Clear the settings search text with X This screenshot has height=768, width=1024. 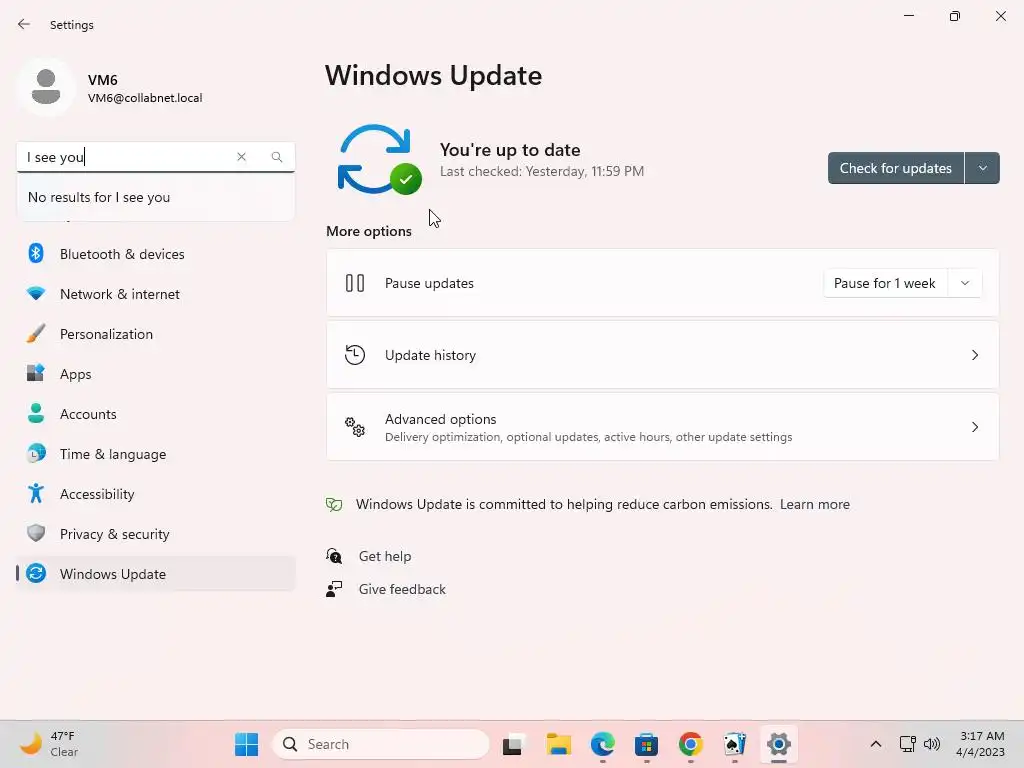pyautogui.click(x=242, y=157)
